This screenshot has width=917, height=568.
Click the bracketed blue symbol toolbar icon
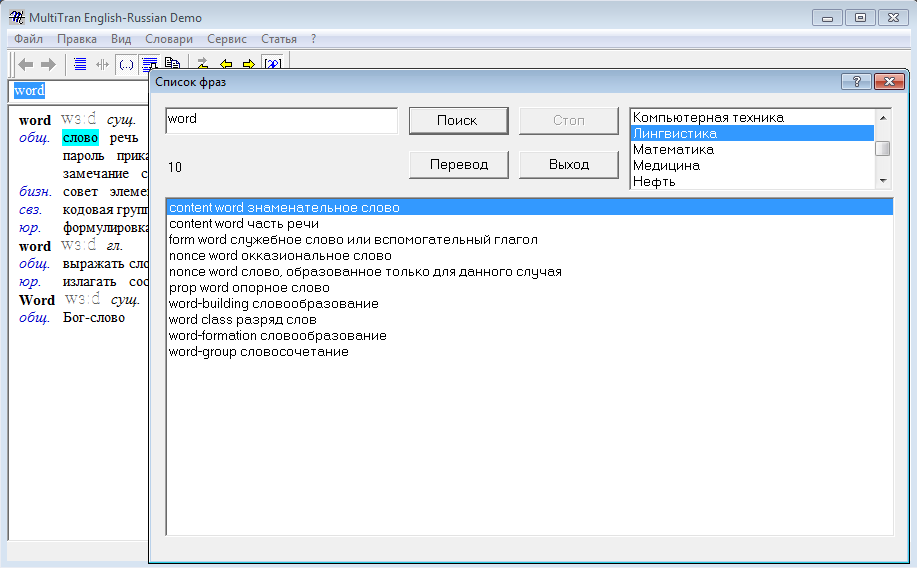273,63
